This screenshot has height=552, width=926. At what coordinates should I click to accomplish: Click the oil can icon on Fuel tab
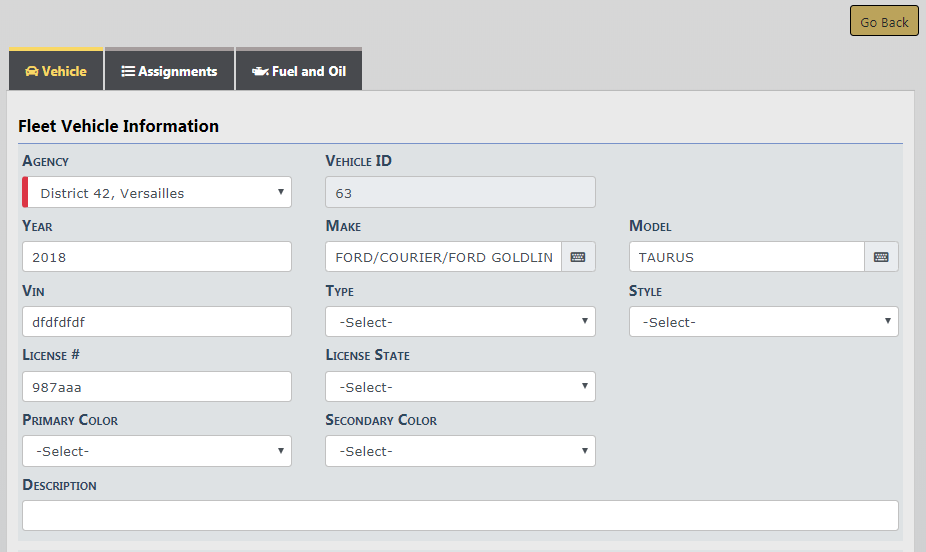pos(260,72)
